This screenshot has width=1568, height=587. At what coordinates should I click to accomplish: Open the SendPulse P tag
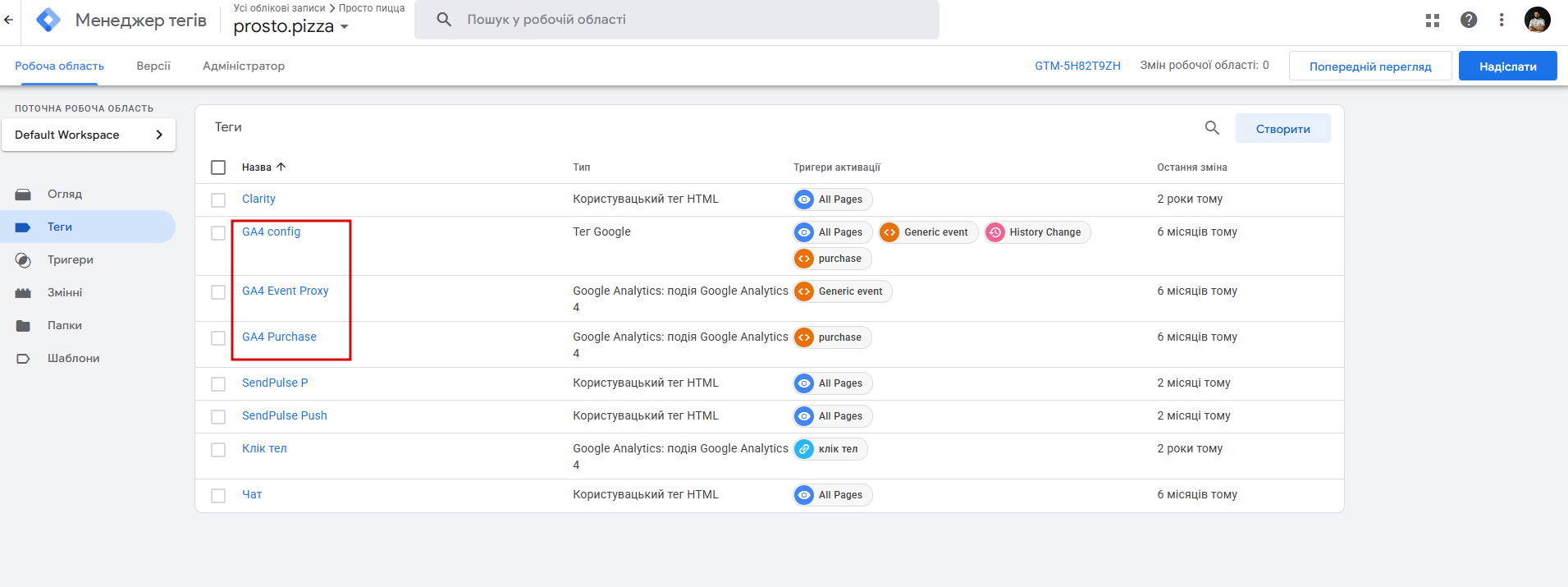click(275, 383)
